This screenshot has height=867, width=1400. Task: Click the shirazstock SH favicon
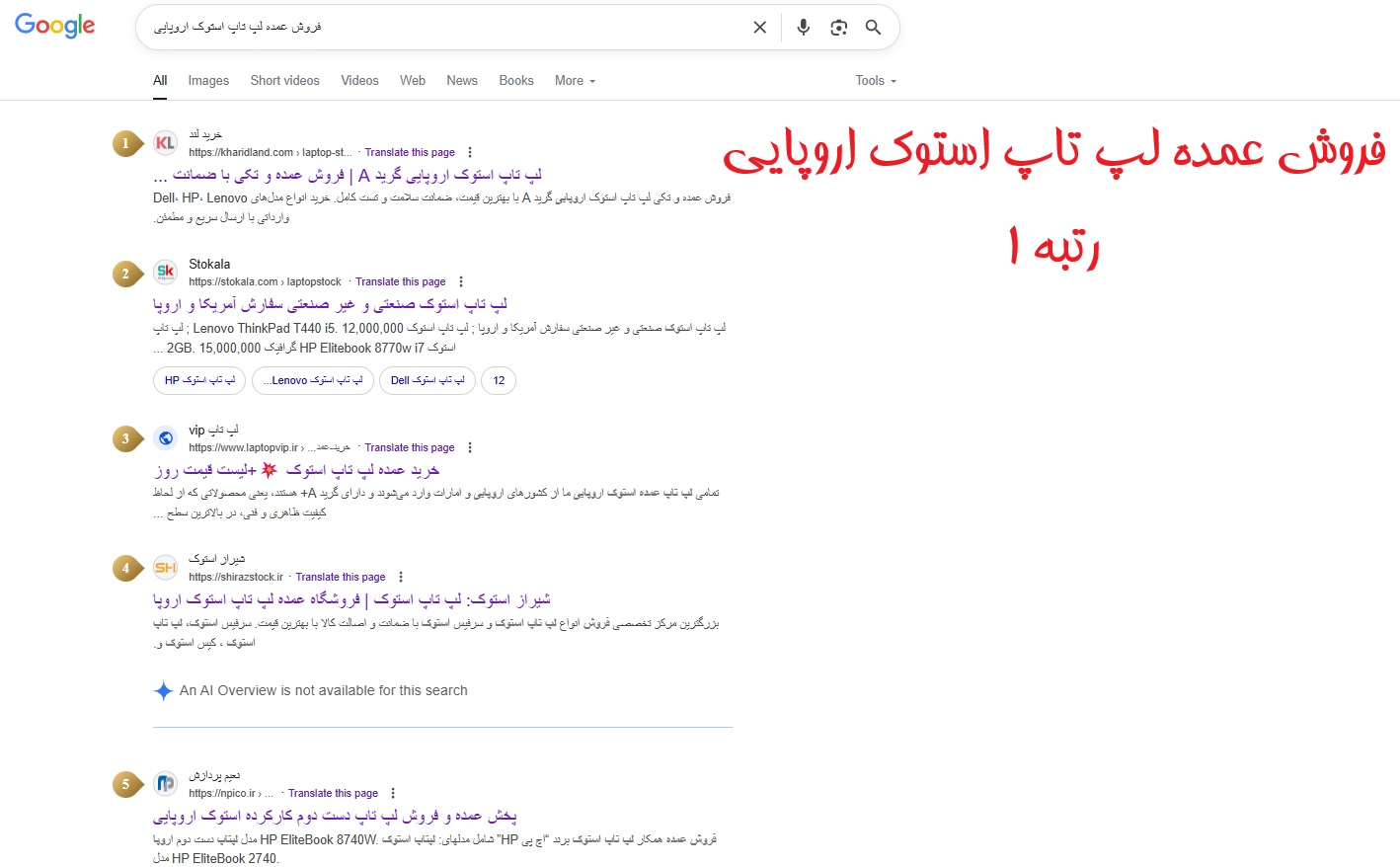tap(166, 568)
